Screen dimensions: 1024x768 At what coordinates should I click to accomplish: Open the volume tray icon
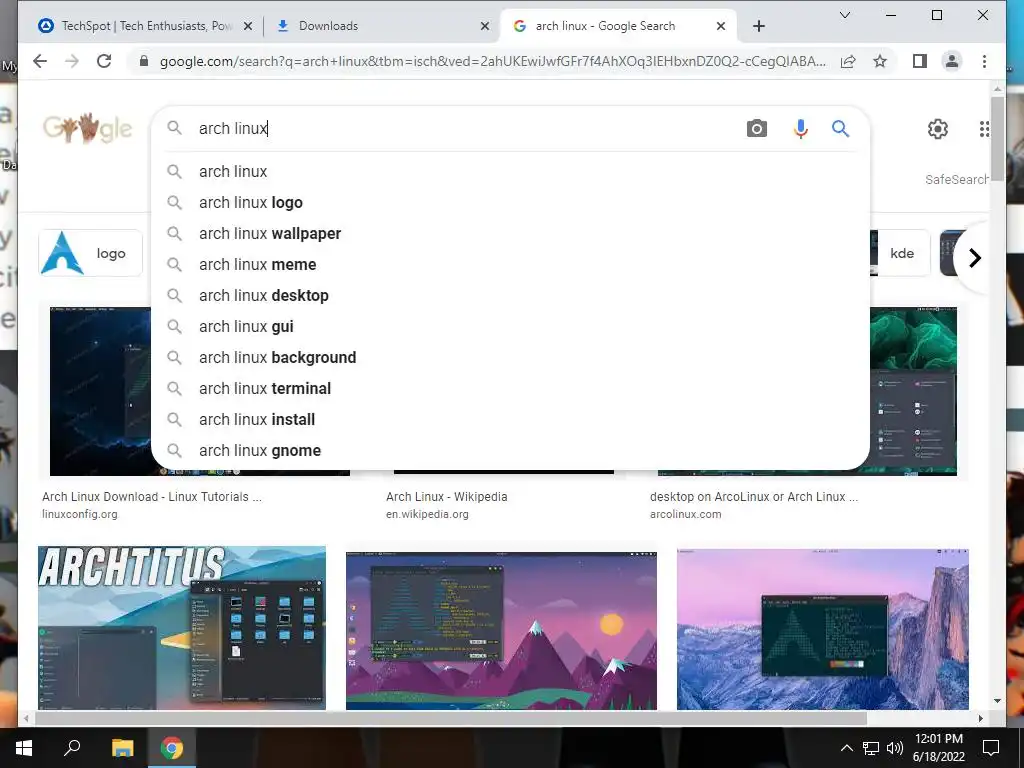click(895, 748)
